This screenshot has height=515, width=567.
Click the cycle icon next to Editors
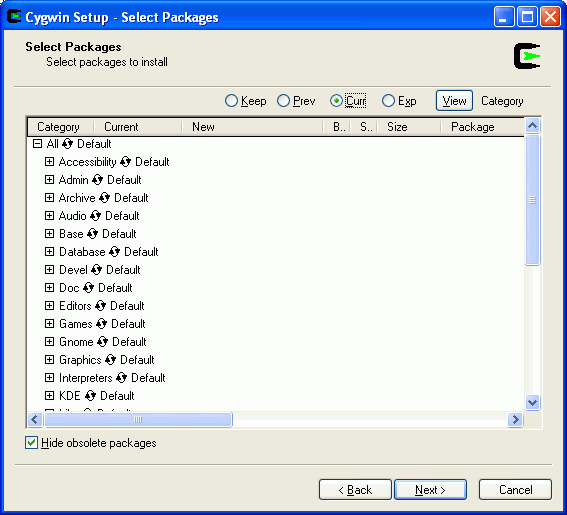(x=101, y=306)
